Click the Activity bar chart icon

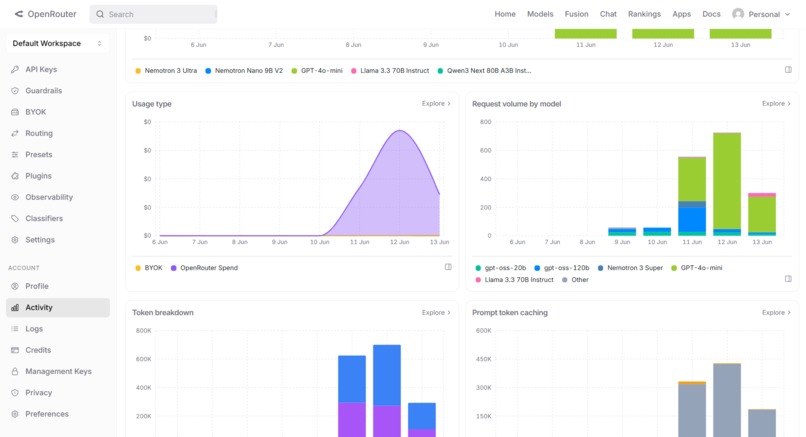15,307
